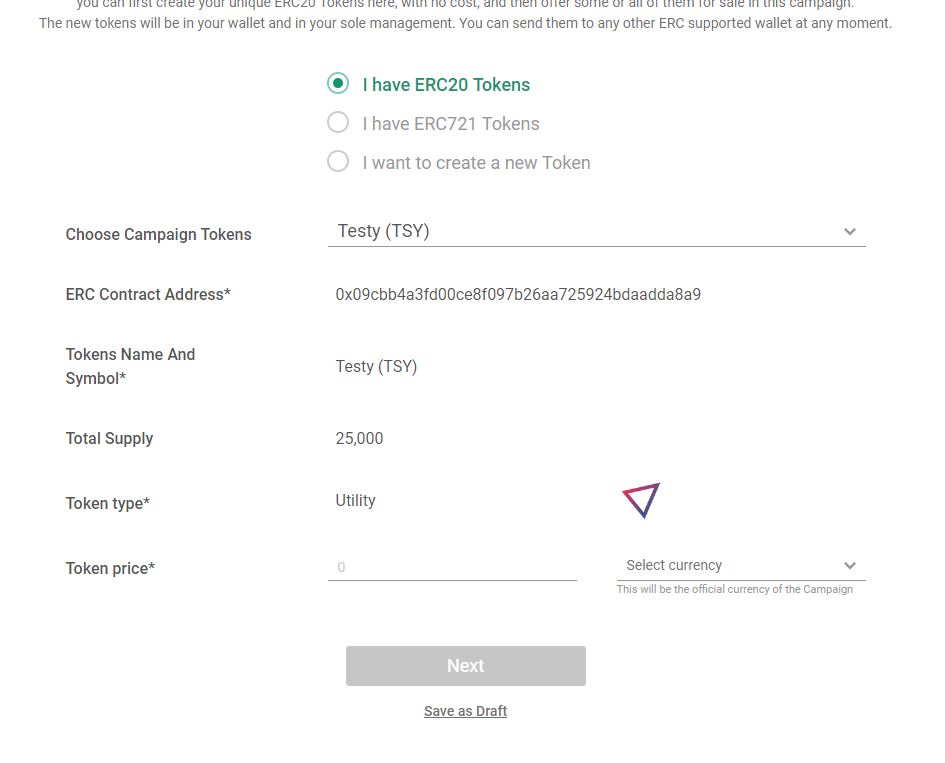
Task: Click the Utility token type value
Action: 356,501
